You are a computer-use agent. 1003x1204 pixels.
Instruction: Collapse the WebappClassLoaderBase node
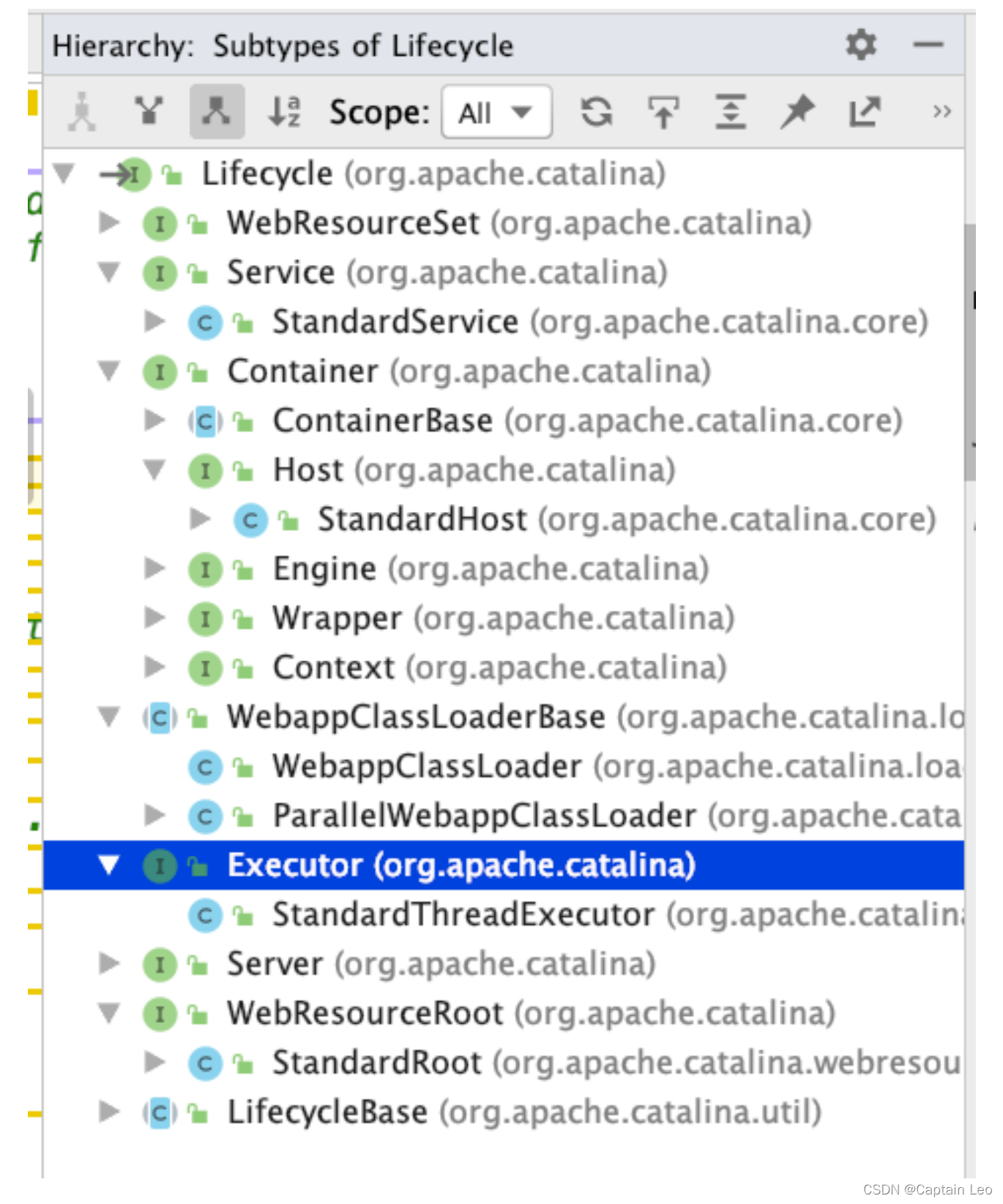pos(109,717)
